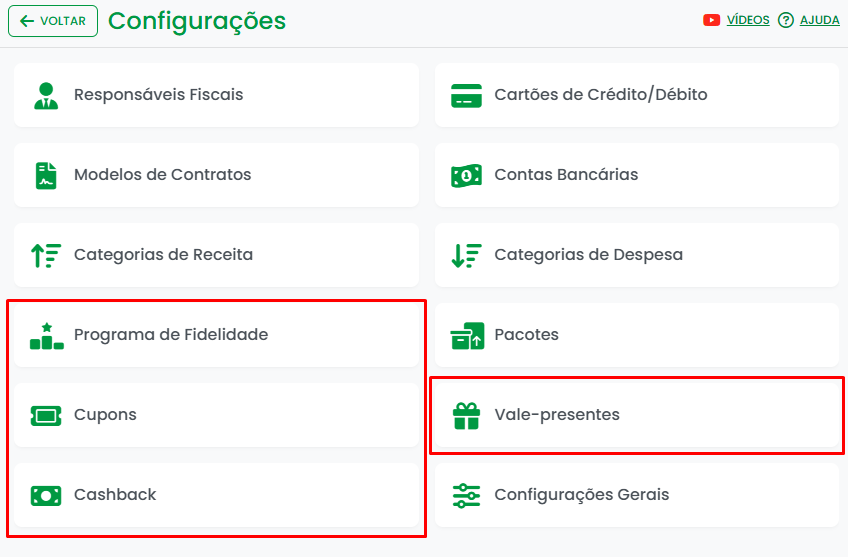848x557 pixels.
Task: Click the Cashback money bill icon
Action: point(46,495)
